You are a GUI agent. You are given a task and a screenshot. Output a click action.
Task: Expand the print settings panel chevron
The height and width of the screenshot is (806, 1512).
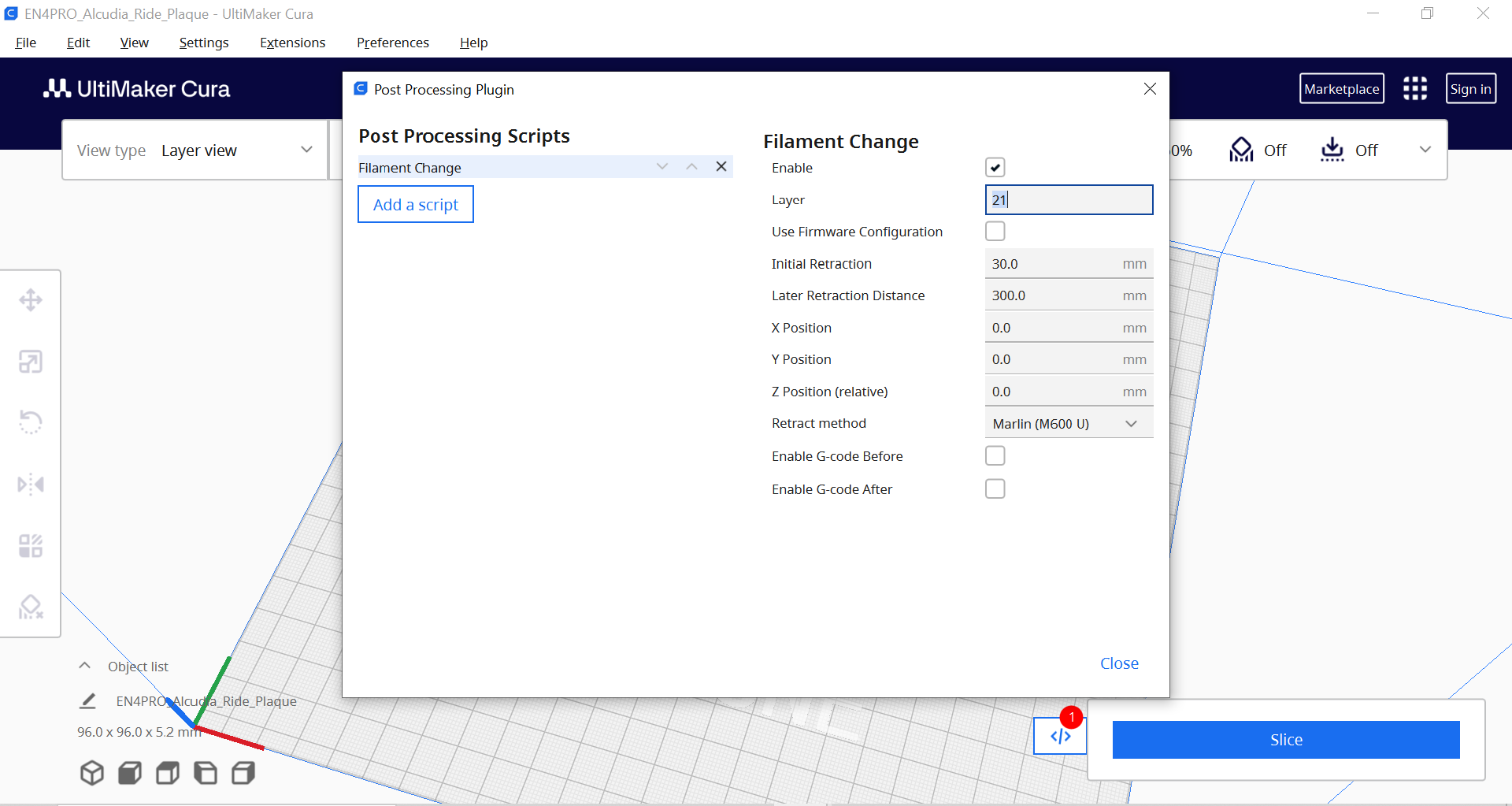pyautogui.click(x=1425, y=150)
